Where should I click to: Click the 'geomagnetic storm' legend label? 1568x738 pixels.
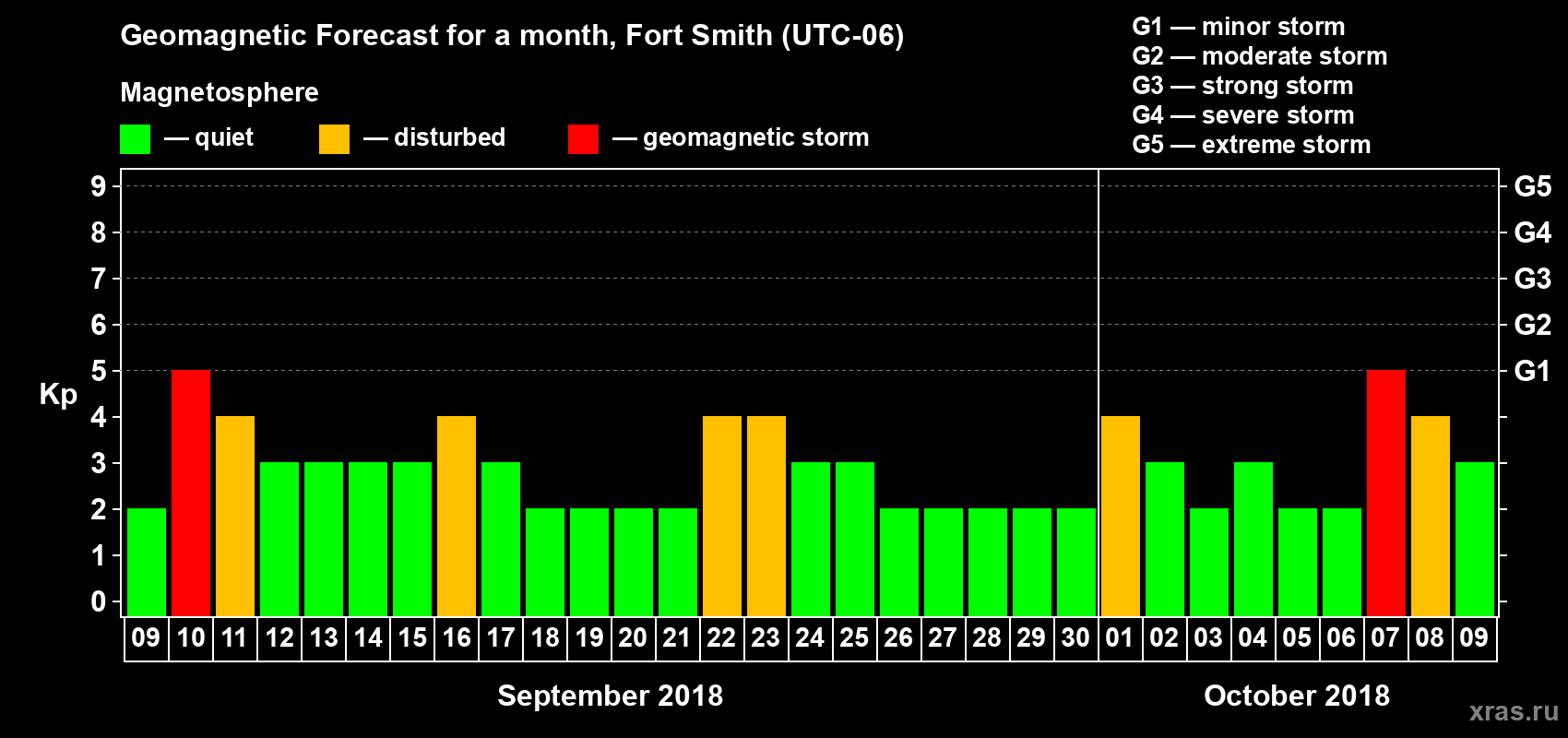tap(756, 137)
